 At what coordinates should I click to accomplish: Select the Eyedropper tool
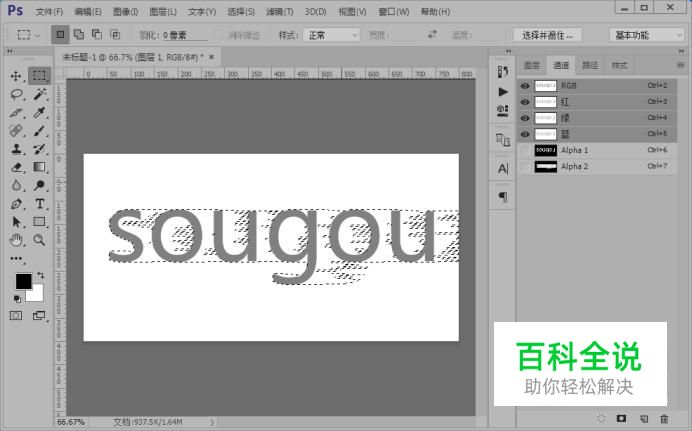pyautogui.click(x=39, y=112)
